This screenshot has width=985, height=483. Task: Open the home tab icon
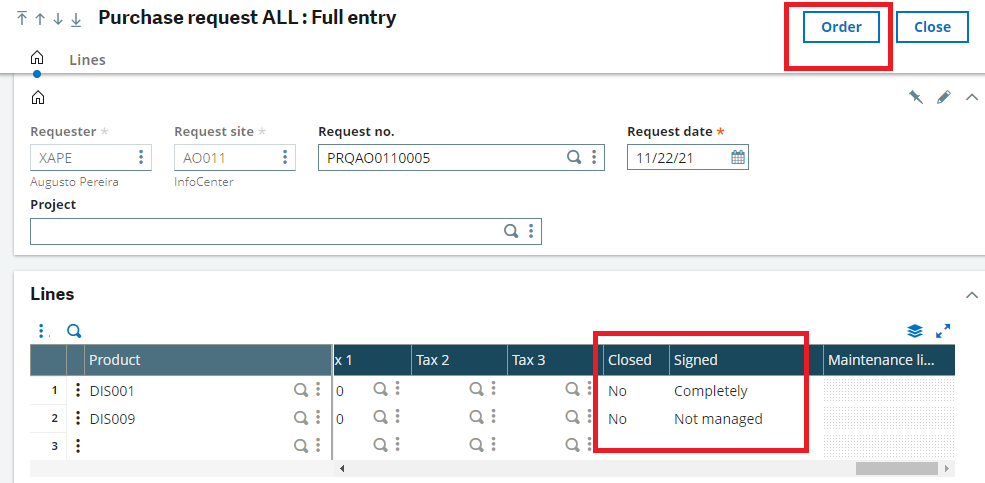[x=37, y=58]
